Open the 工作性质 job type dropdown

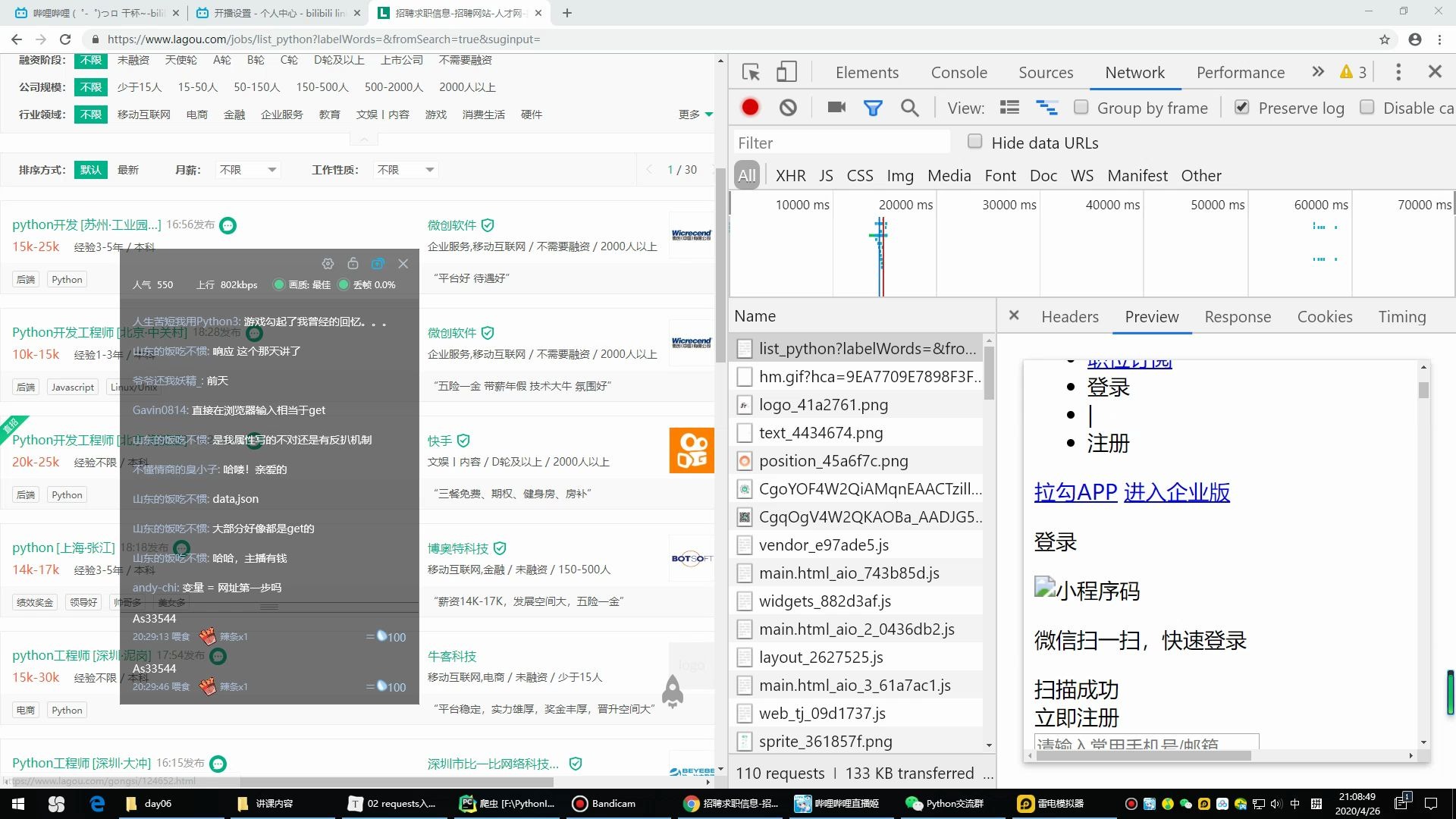pyautogui.click(x=405, y=169)
